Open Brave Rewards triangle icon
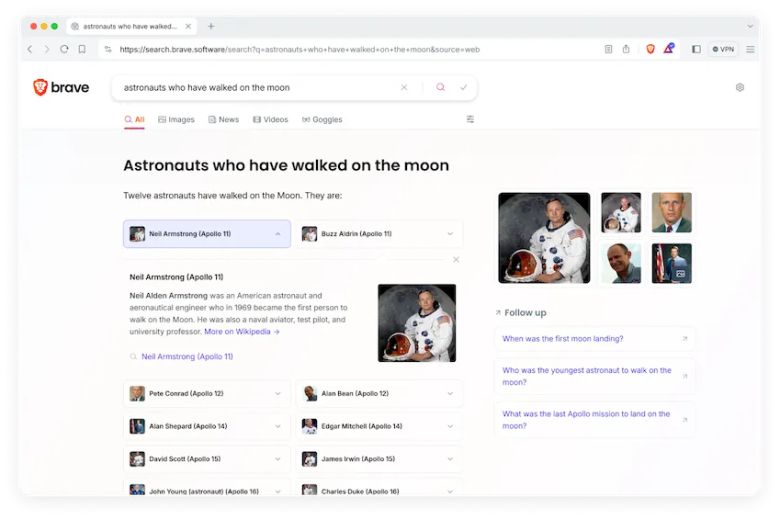The image size is (780, 519). [668, 49]
